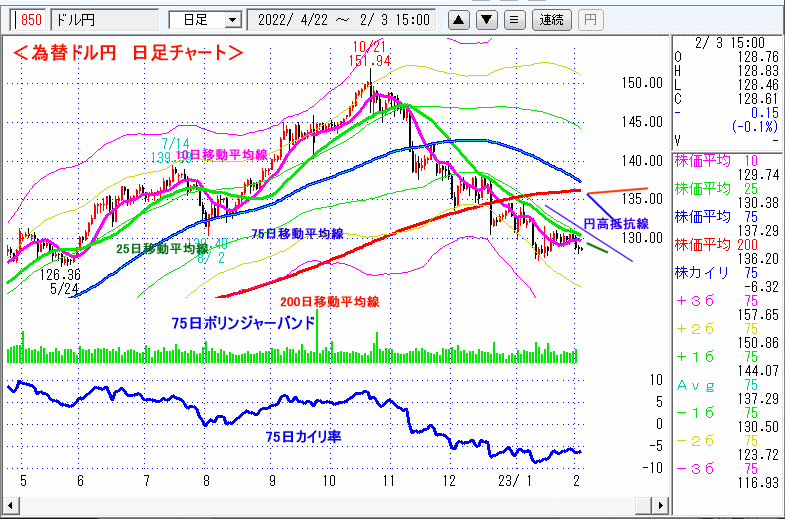Click the low price value 128.46
Screen dimensions: 785x519
pyautogui.click(x=758, y=85)
